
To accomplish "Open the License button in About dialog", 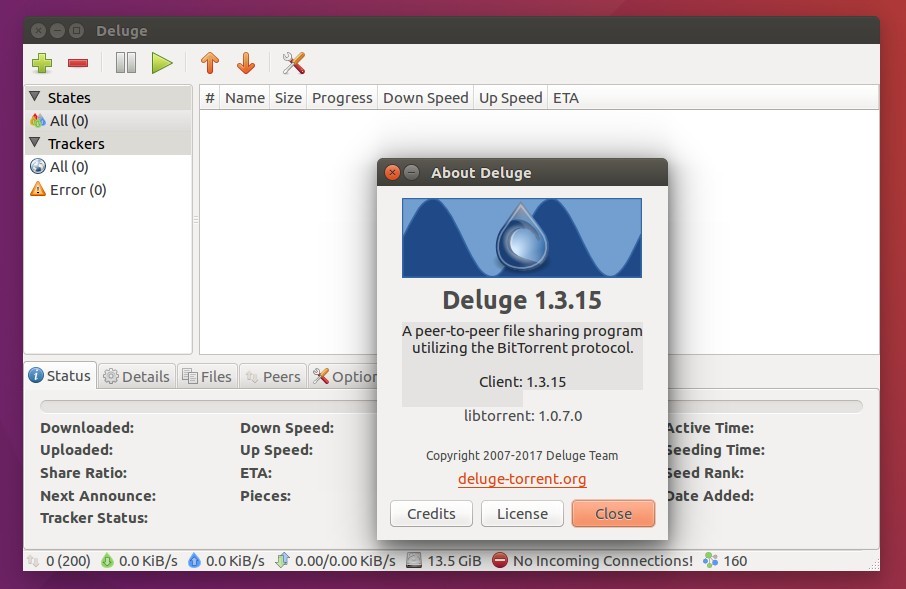I will 522,514.
